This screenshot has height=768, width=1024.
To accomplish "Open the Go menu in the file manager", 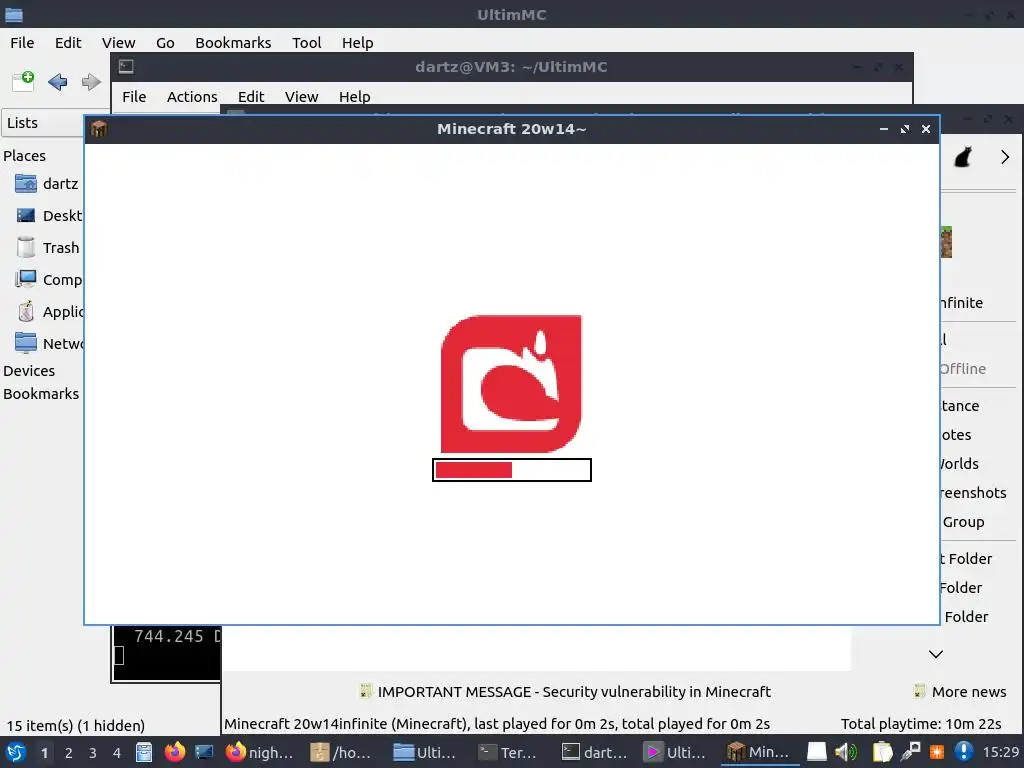I will coord(165,42).
